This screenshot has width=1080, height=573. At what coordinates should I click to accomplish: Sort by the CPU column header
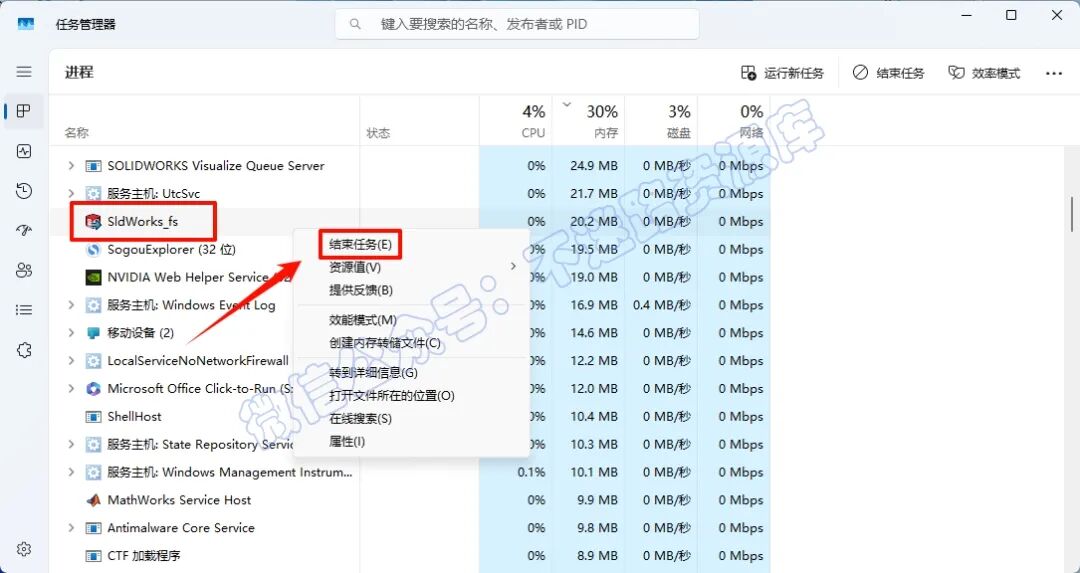[x=516, y=121]
